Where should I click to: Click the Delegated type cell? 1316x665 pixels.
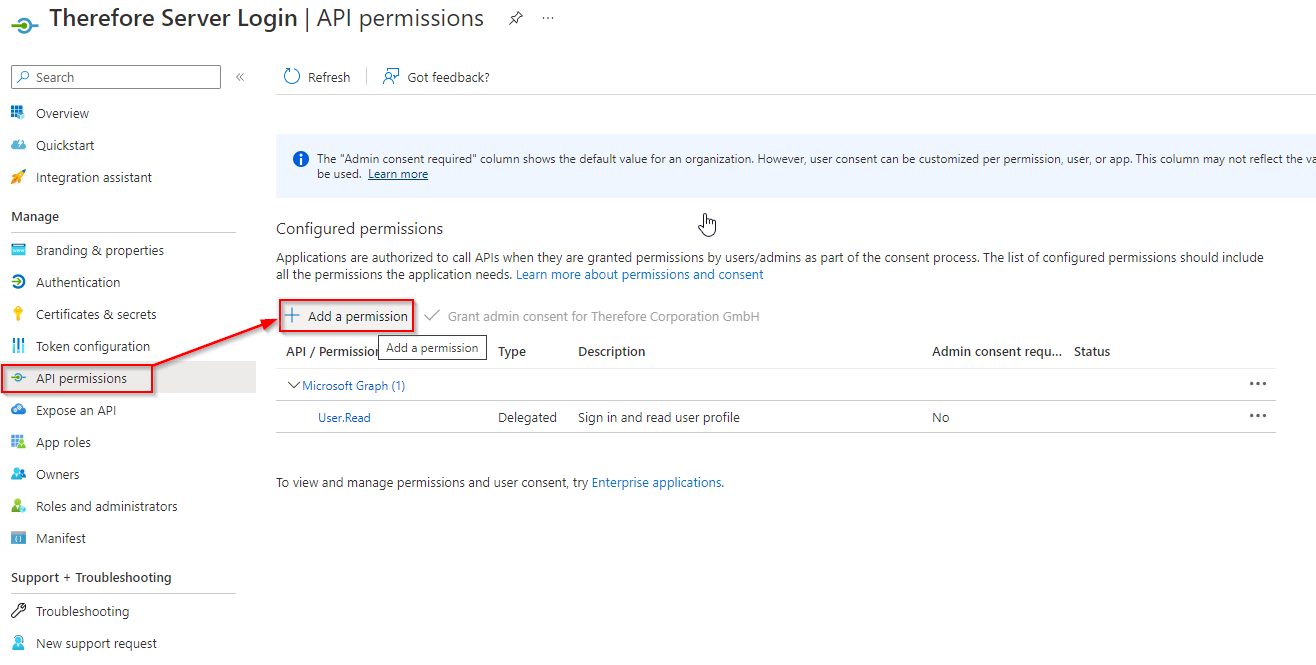527,417
